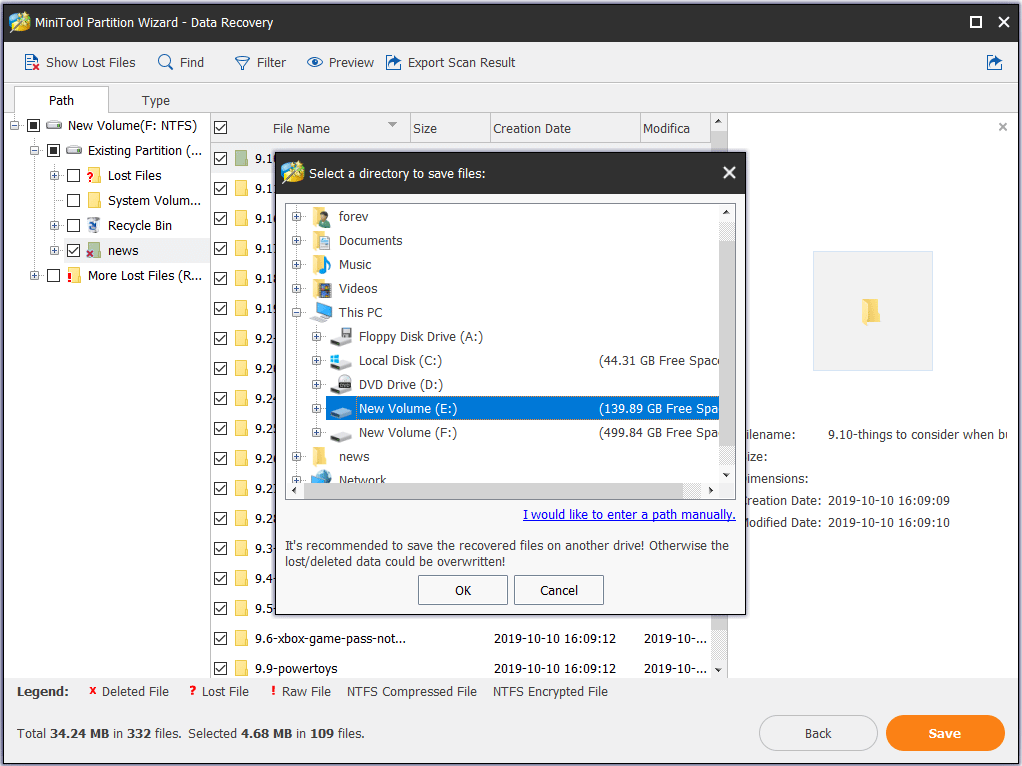Toggle the System Volum... checkbox
This screenshot has width=1022, height=766.
[74, 200]
